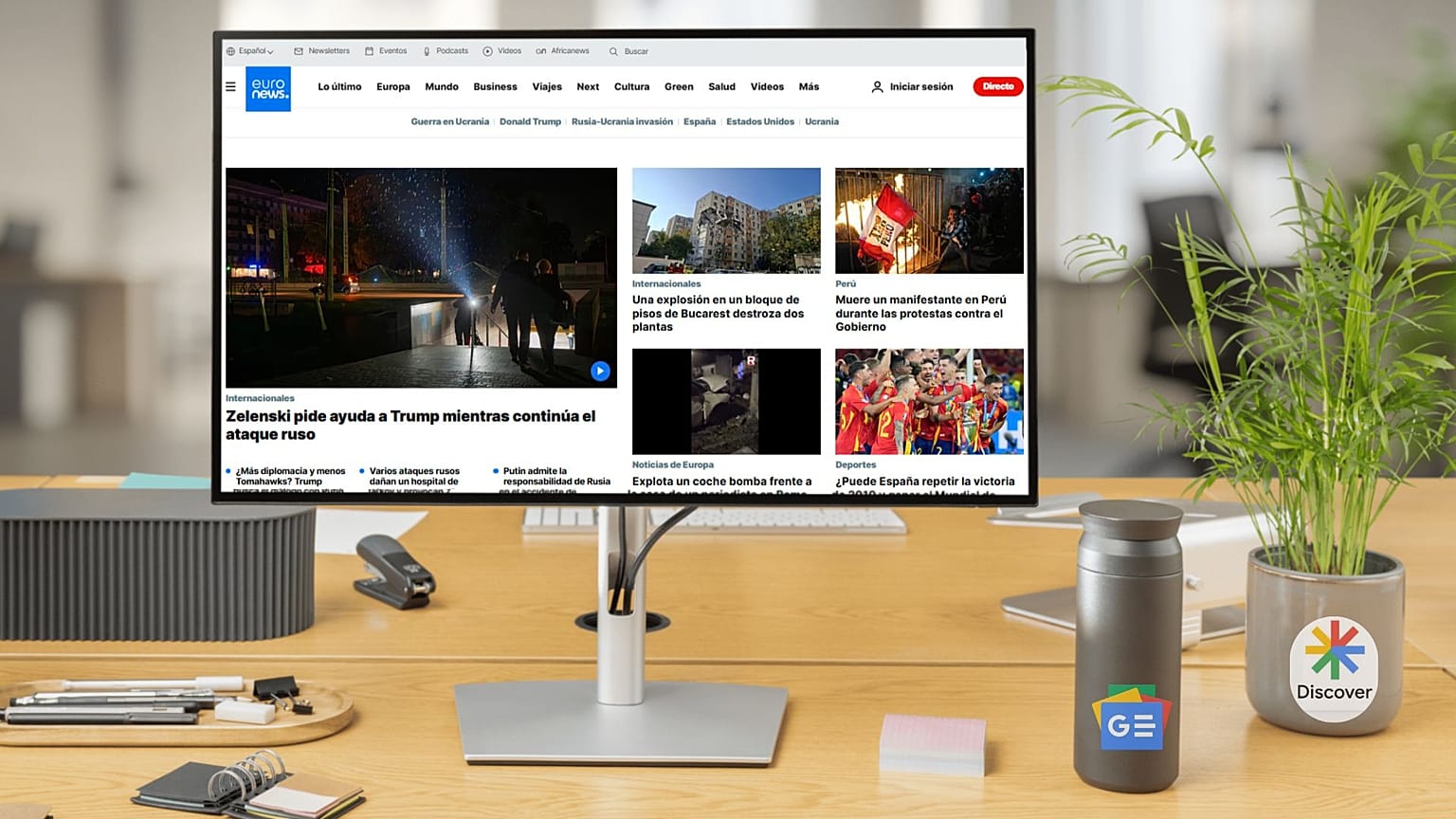Play the Zelenski video with the blue play button
1456x819 pixels.
(x=600, y=371)
